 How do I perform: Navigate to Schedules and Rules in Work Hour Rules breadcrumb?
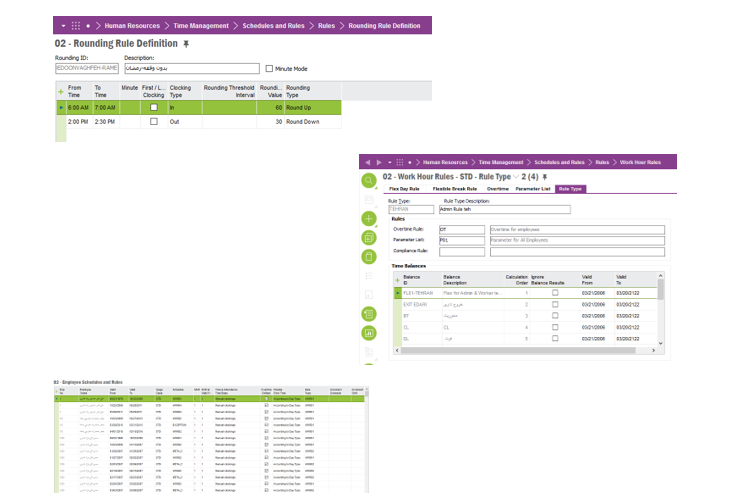[x=560, y=162]
